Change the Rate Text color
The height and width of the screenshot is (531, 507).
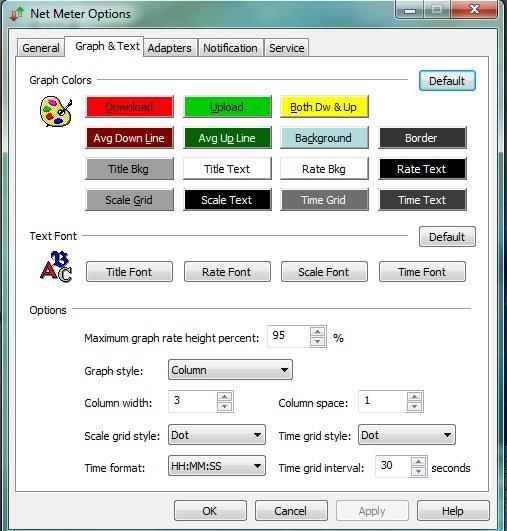[x=422, y=169]
